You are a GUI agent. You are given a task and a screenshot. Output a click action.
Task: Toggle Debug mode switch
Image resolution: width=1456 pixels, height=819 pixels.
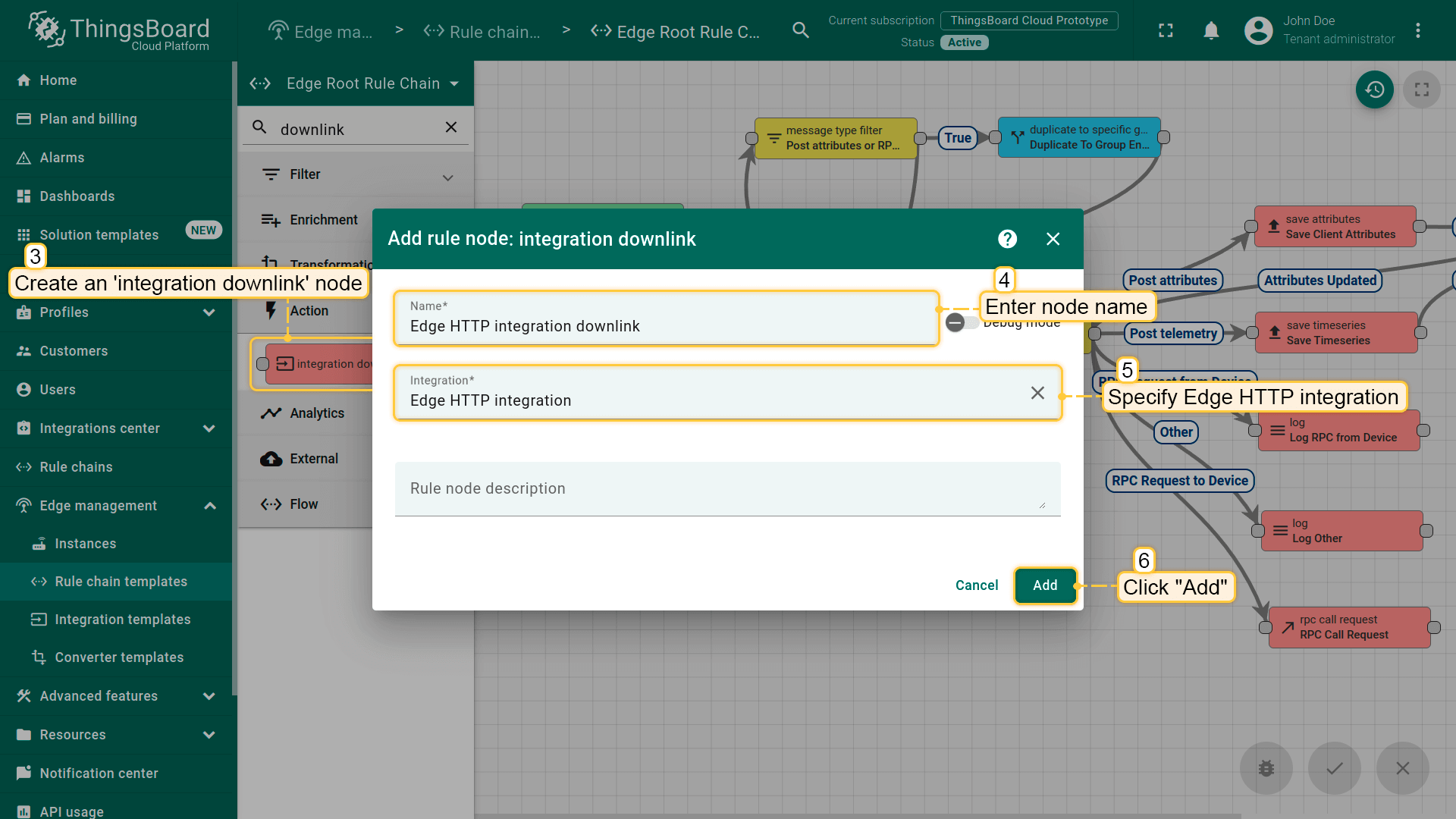click(960, 322)
